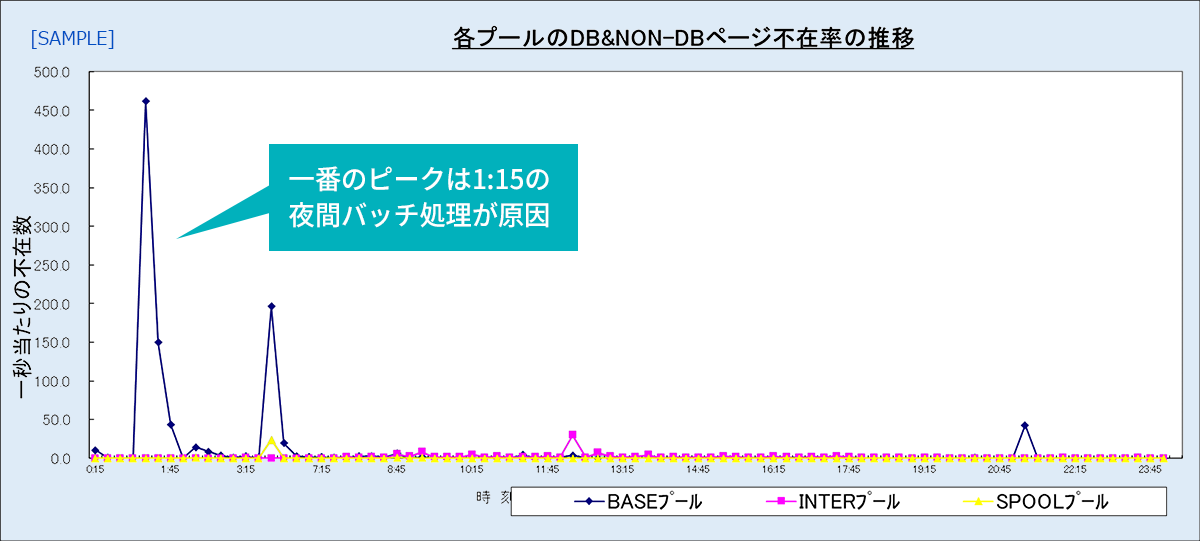Viewport: 1200px width, 541px height.
Task: Click the BASE data point near 150
Action: pos(158,342)
